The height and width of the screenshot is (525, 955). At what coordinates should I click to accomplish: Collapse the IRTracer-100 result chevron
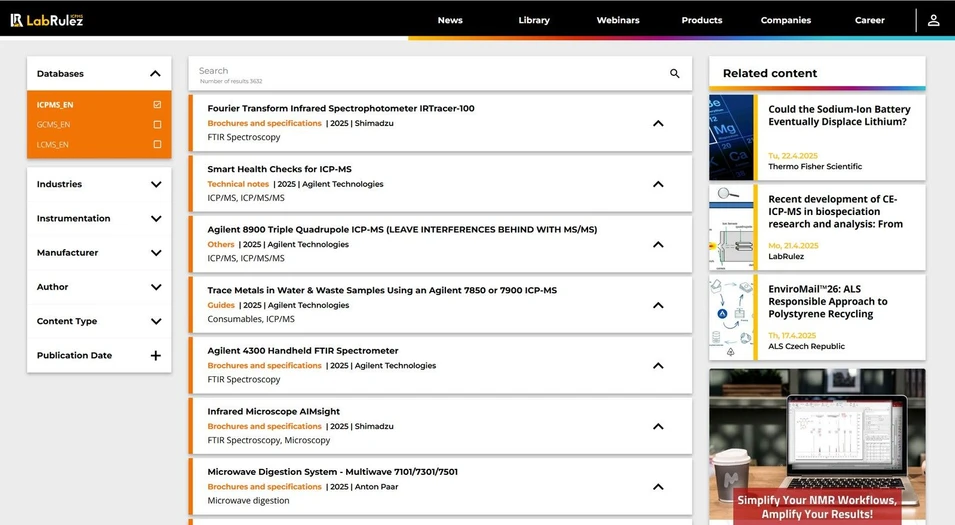point(658,124)
